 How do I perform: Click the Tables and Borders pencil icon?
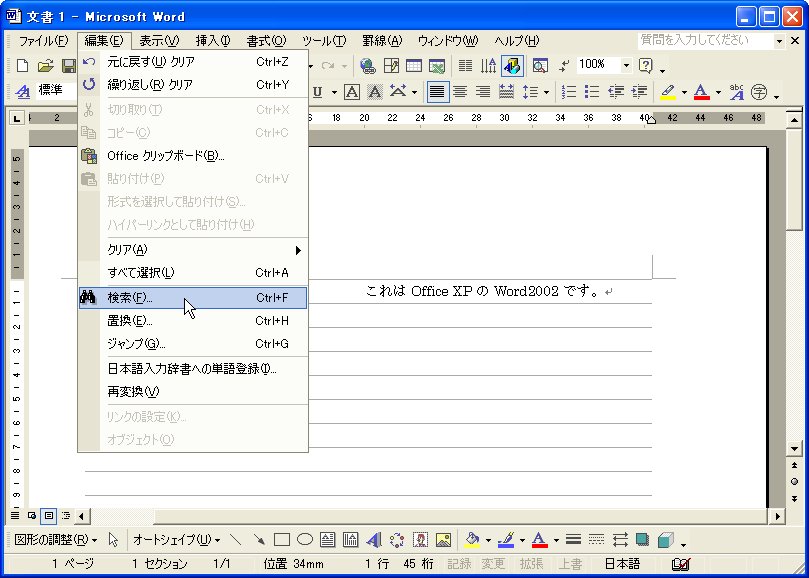point(391,66)
